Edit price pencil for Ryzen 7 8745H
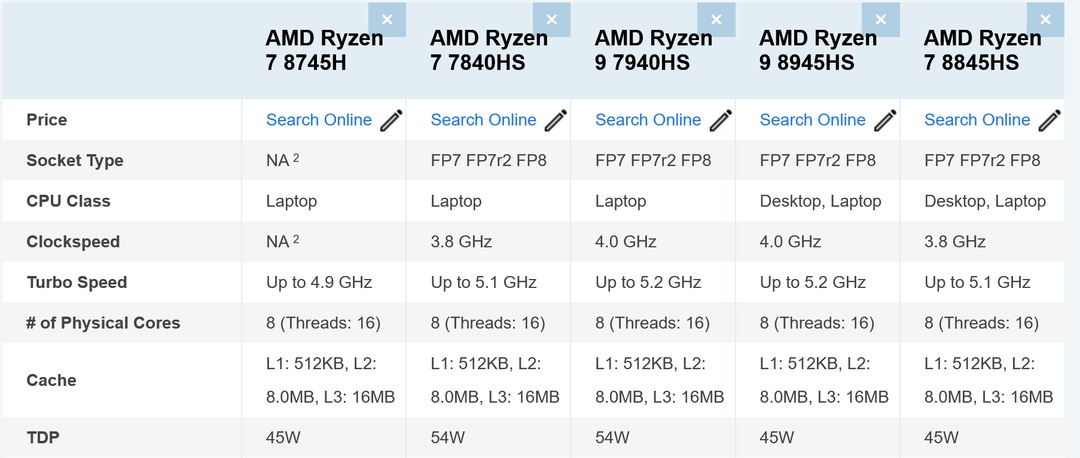Screen dimensions: 1080x458 click(x=391, y=120)
